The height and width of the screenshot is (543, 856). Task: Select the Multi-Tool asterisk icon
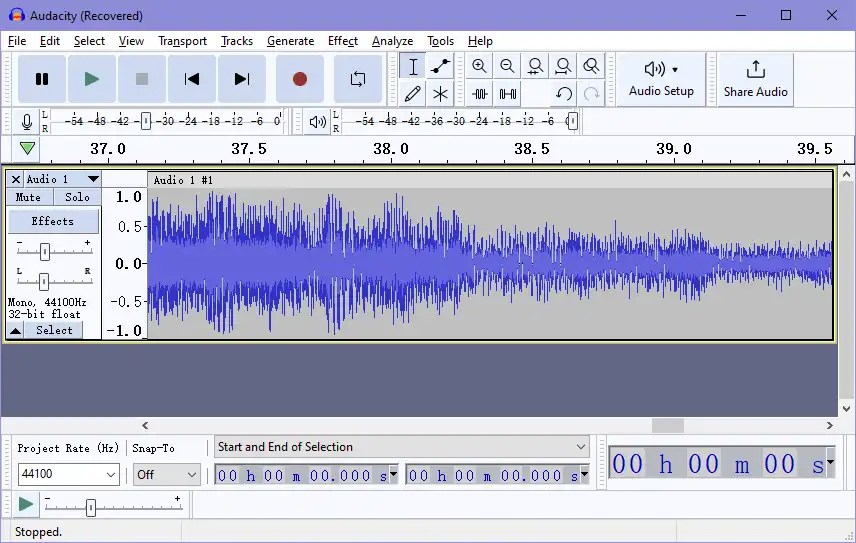[440, 94]
